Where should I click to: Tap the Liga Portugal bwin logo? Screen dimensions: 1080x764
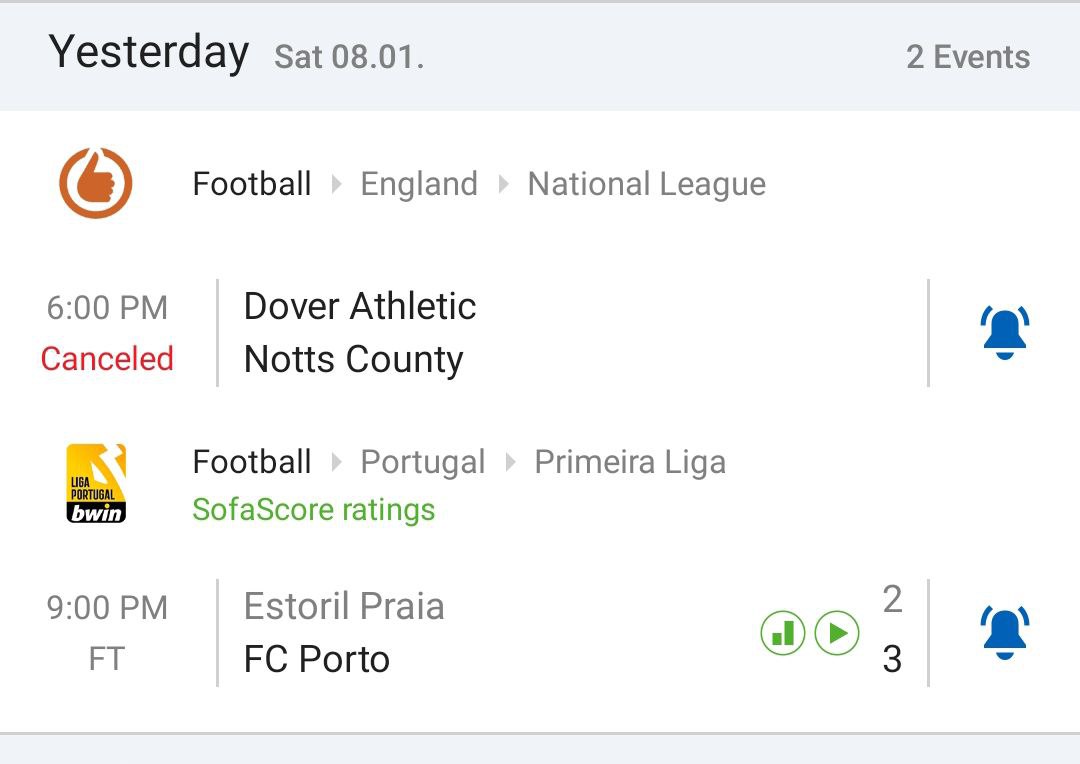click(96, 484)
